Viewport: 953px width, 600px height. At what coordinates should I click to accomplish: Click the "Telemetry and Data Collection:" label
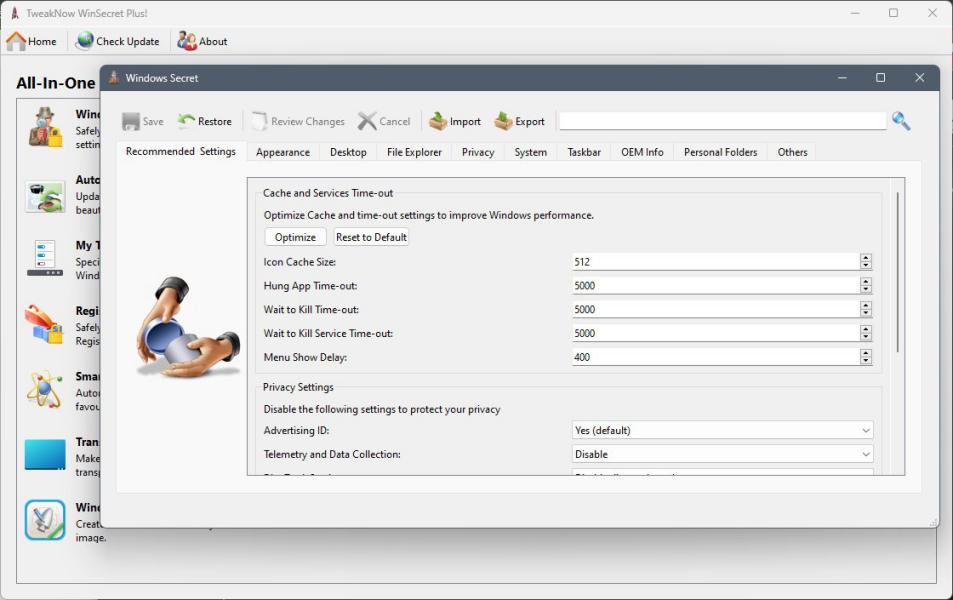[x=332, y=454]
